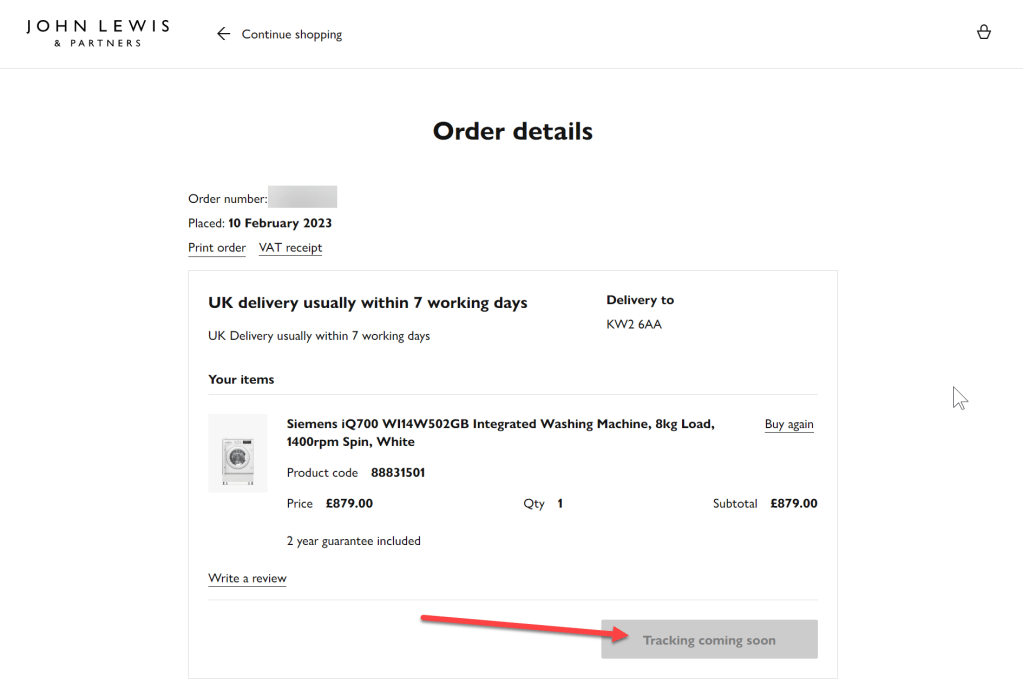This screenshot has width=1023, height=683.
Task: Click the product code 88831501
Action: pyautogui.click(x=398, y=473)
